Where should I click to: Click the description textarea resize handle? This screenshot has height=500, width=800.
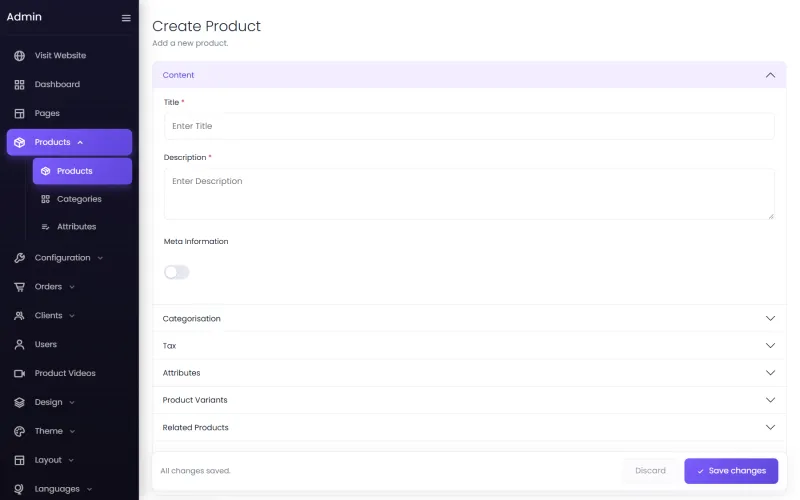point(770,216)
